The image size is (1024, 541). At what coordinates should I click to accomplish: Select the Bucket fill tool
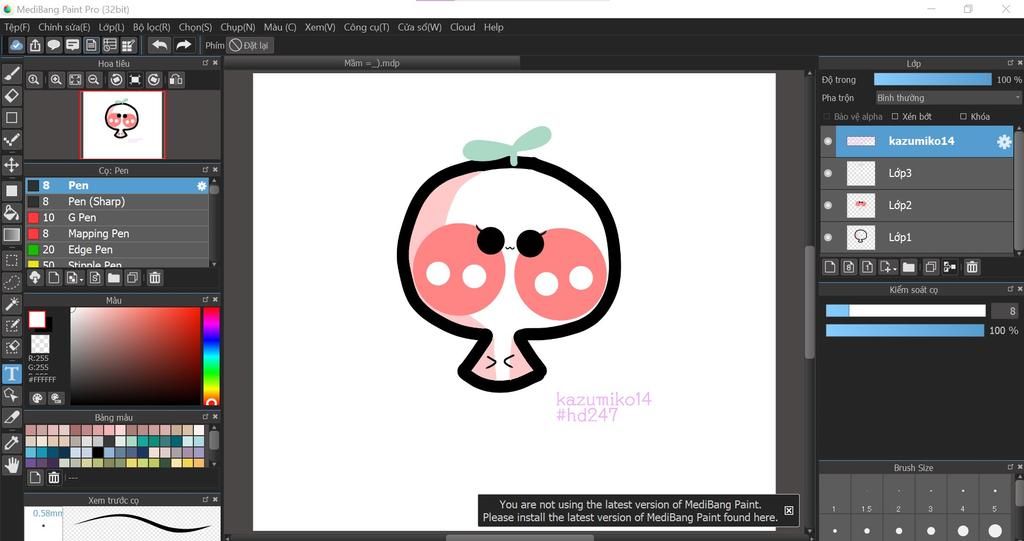[12, 212]
